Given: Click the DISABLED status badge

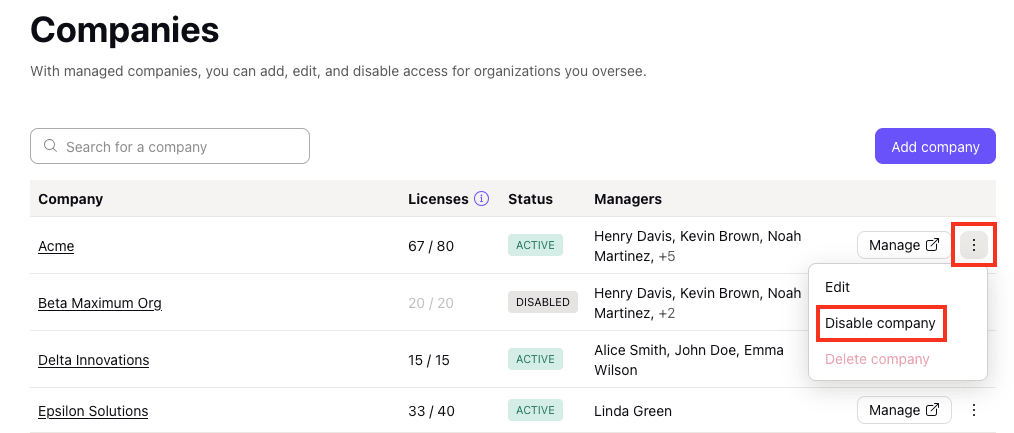Looking at the screenshot, I should tap(543, 302).
